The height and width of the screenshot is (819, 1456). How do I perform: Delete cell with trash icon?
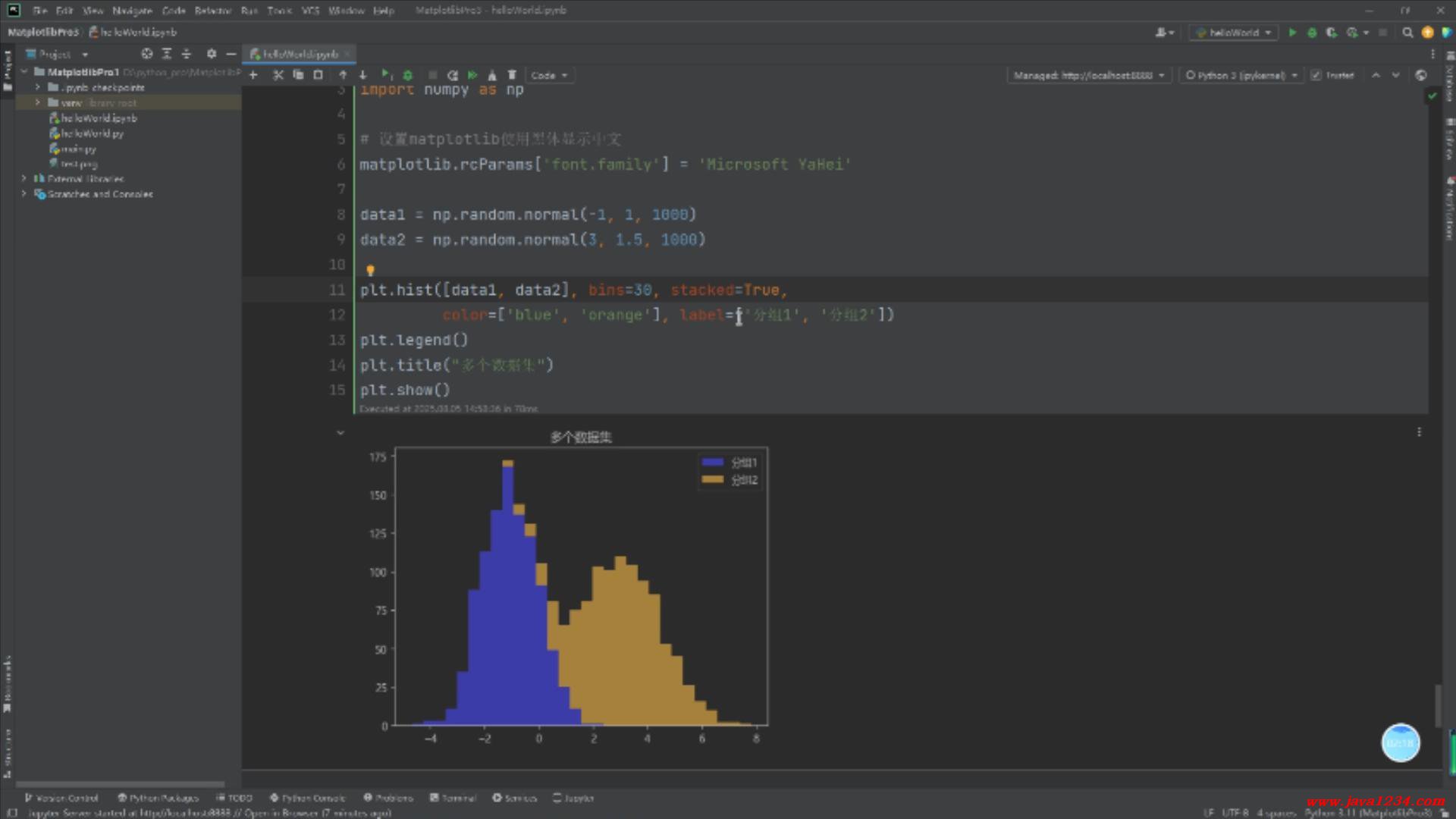(512, 75)
